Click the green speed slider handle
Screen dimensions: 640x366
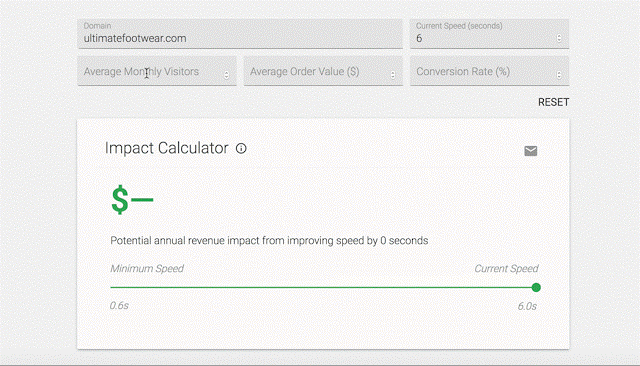point(536,288)
